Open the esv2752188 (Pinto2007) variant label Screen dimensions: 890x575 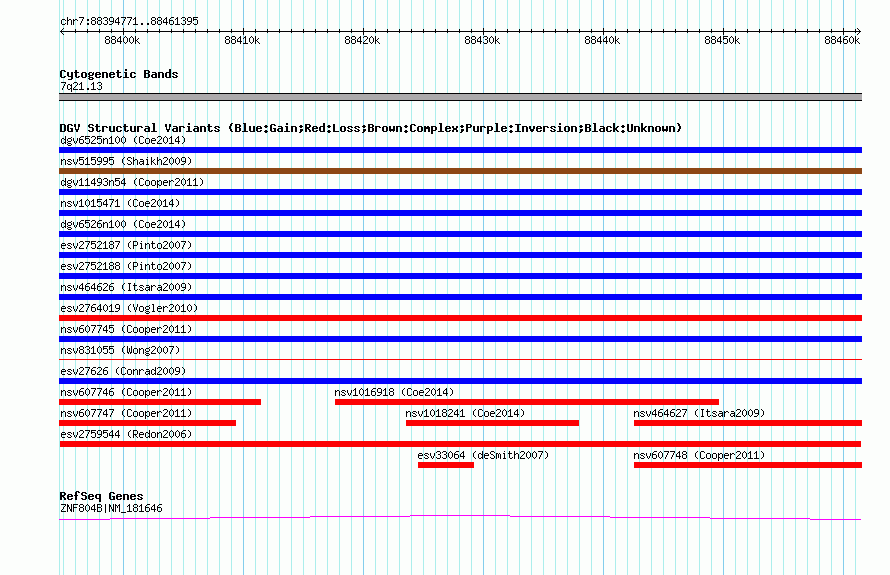point(126,266)
